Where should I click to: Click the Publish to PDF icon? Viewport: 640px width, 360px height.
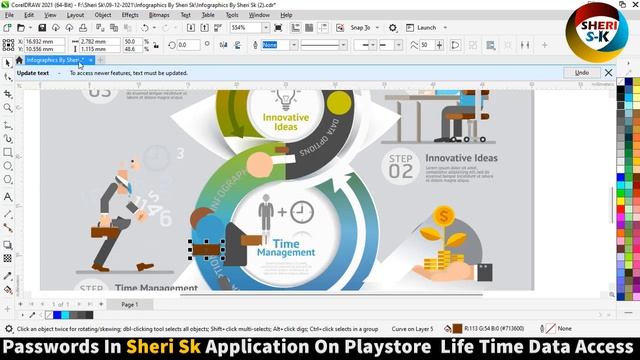coord(218,28)
